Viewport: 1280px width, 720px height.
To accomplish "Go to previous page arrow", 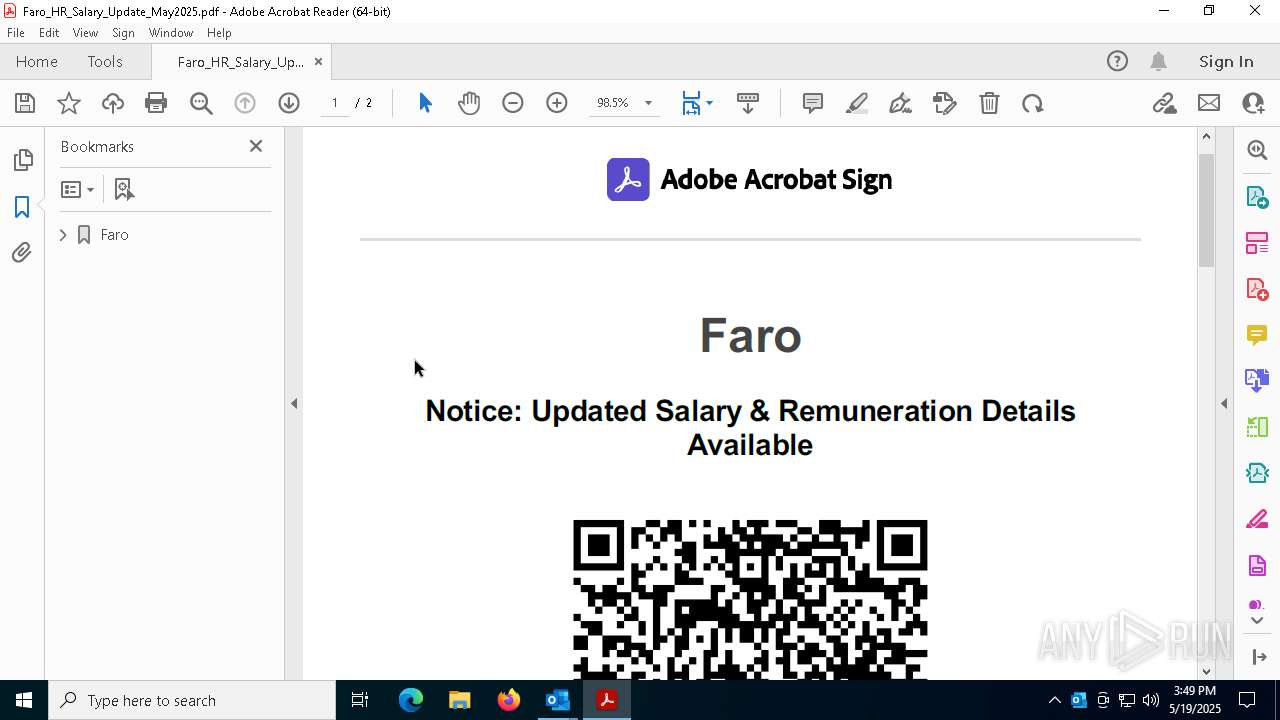I will point(245,103).
